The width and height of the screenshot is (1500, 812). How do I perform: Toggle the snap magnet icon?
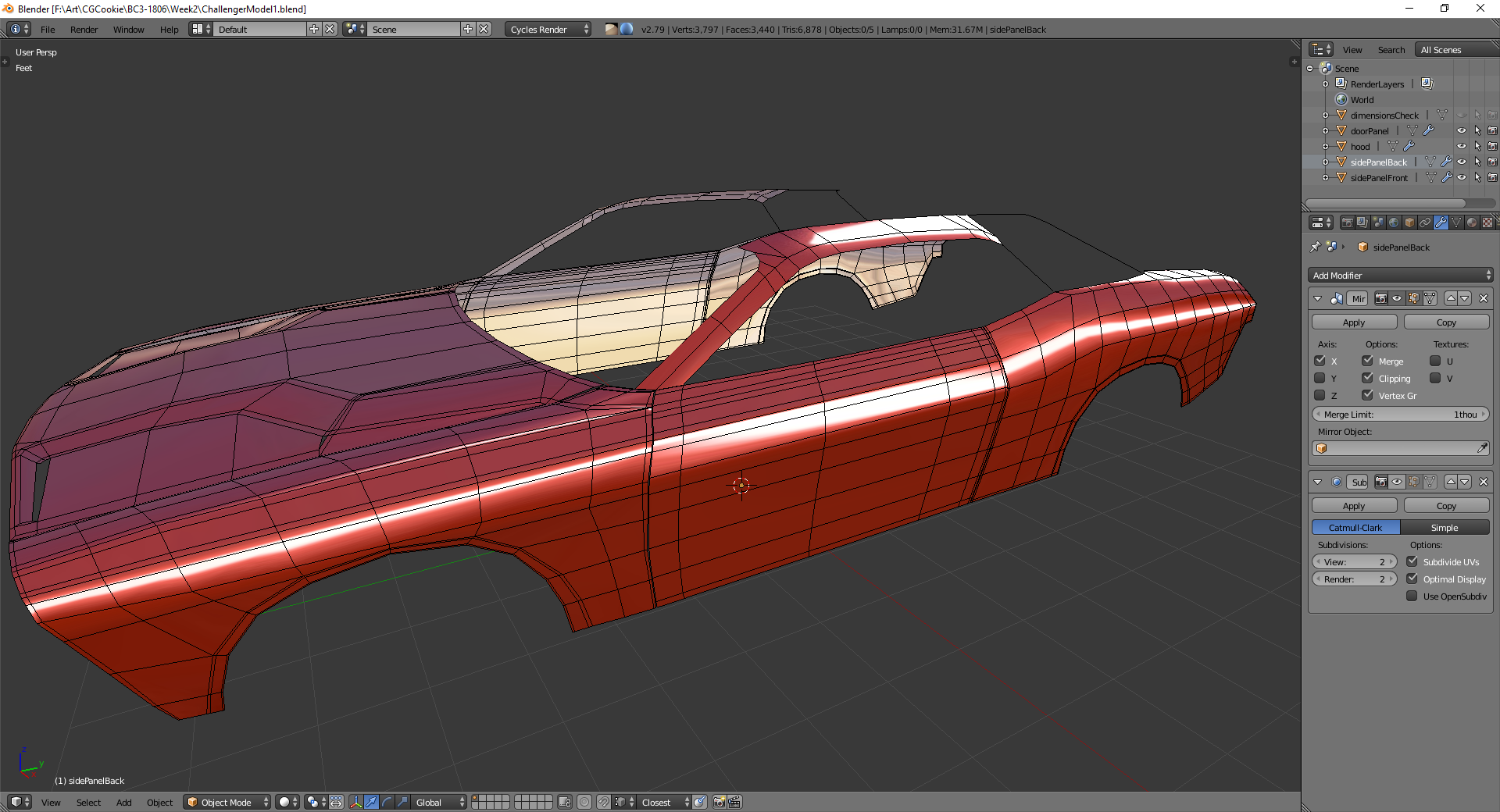tap(604, 802)
